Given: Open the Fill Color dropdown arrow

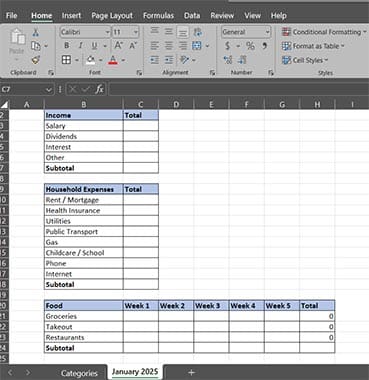Looking at the screenshot, I should [100, 60].
